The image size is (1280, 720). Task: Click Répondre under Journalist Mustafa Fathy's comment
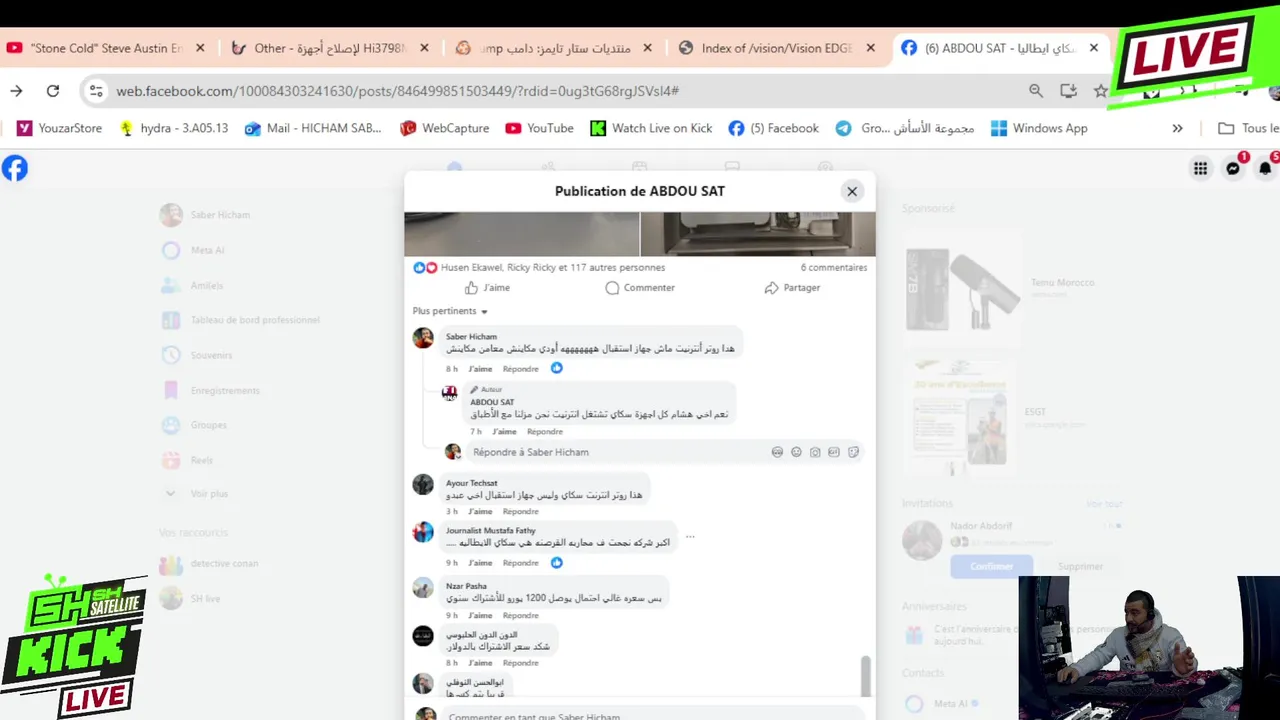tap(520, 563)
